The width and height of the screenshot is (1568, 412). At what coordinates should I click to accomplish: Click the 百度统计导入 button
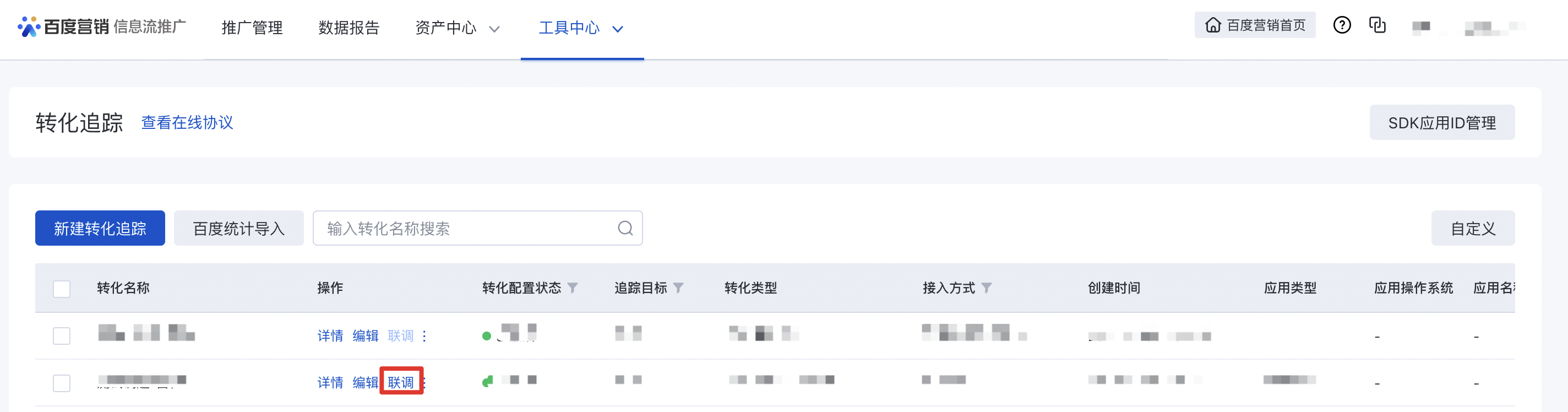(238, 228)
